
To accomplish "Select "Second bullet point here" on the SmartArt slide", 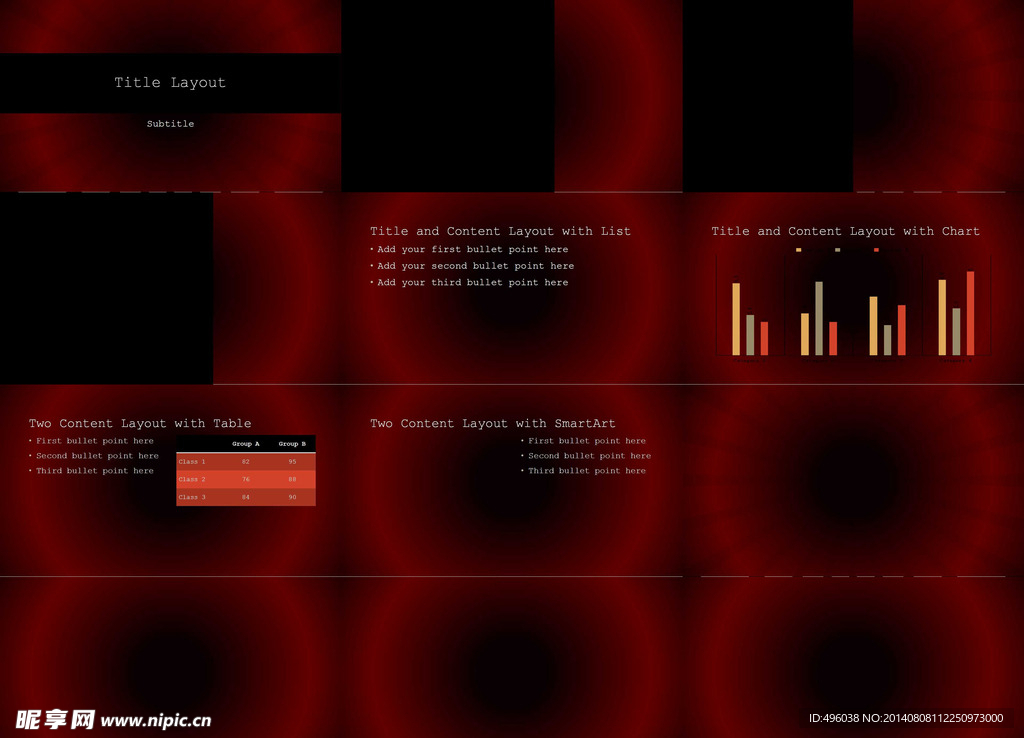I will point(589,456).
